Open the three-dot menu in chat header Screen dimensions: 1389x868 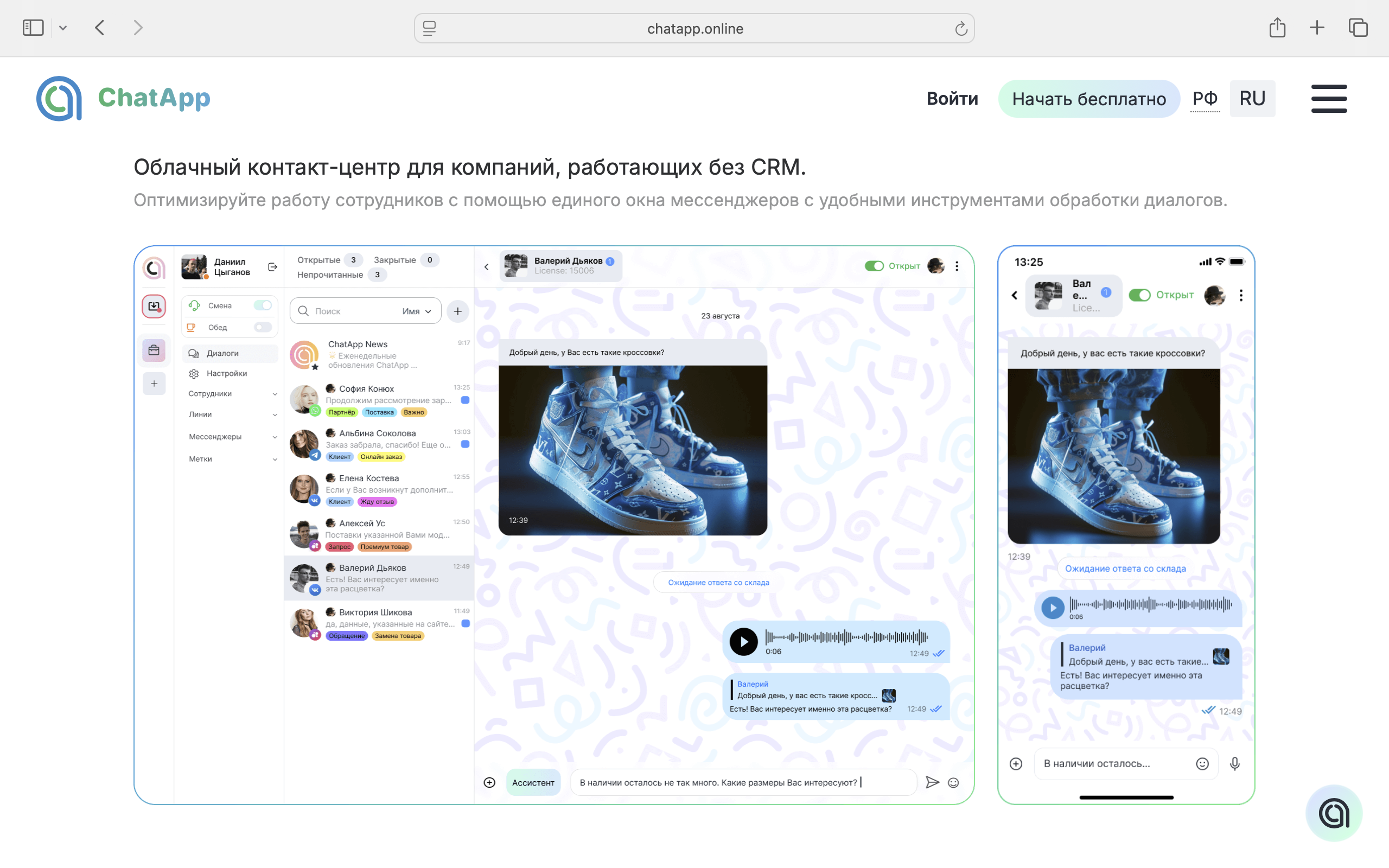(x=957, y=266)
